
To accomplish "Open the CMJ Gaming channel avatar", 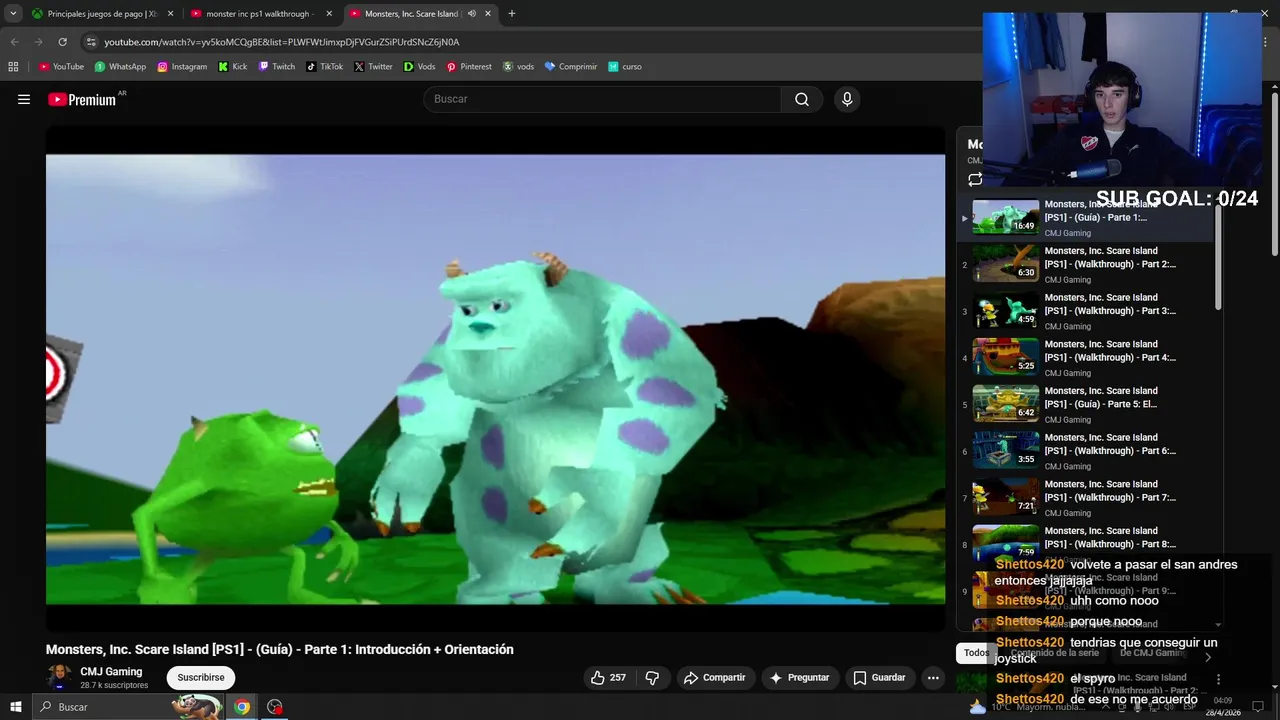I will (59, 677).
